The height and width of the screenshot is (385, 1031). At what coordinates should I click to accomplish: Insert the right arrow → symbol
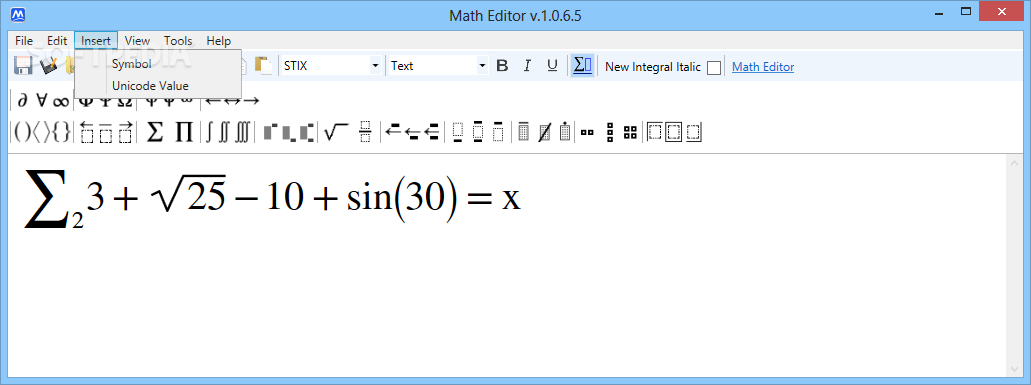point(251,101)
